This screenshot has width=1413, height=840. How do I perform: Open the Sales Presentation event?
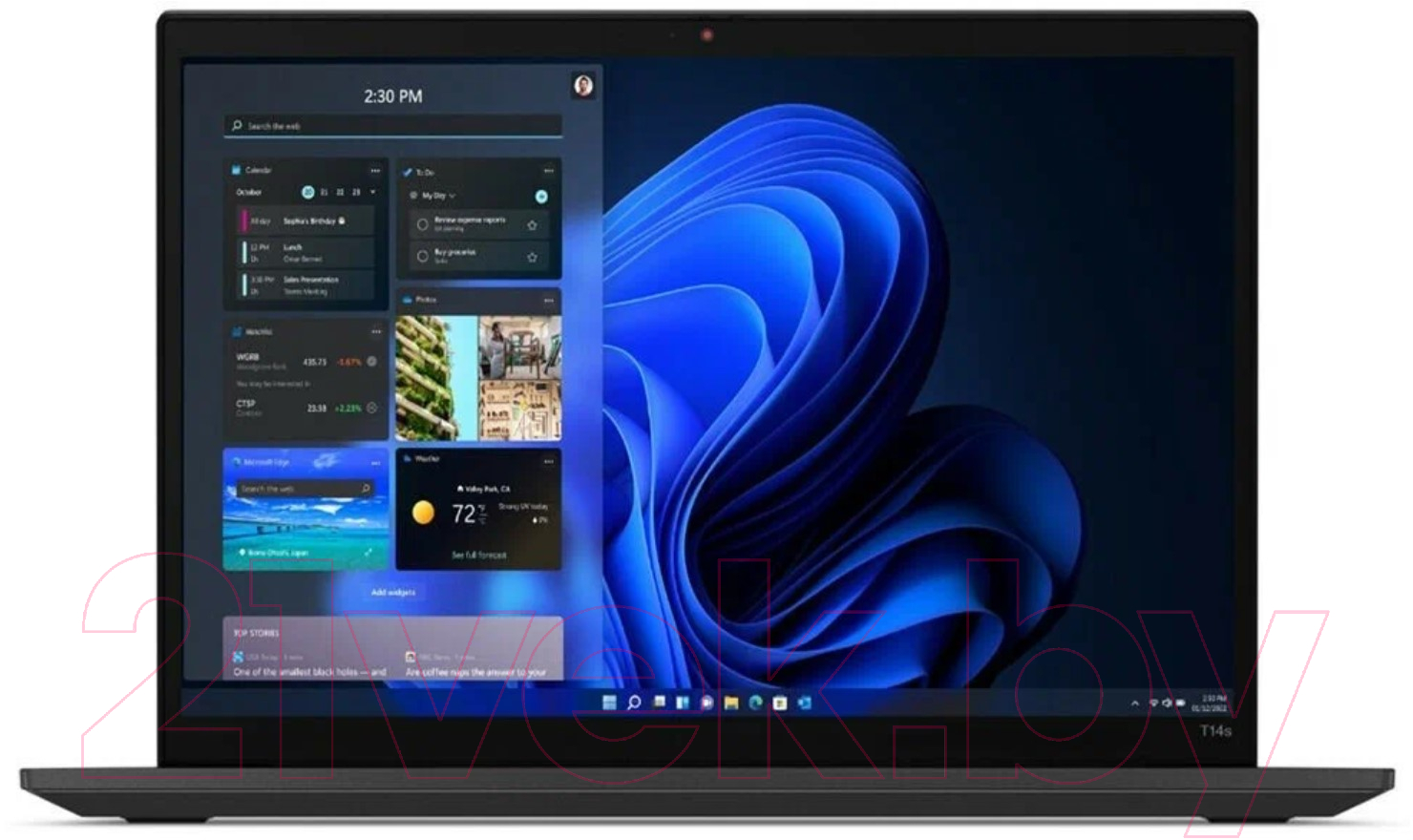click(x=306, y=284)
